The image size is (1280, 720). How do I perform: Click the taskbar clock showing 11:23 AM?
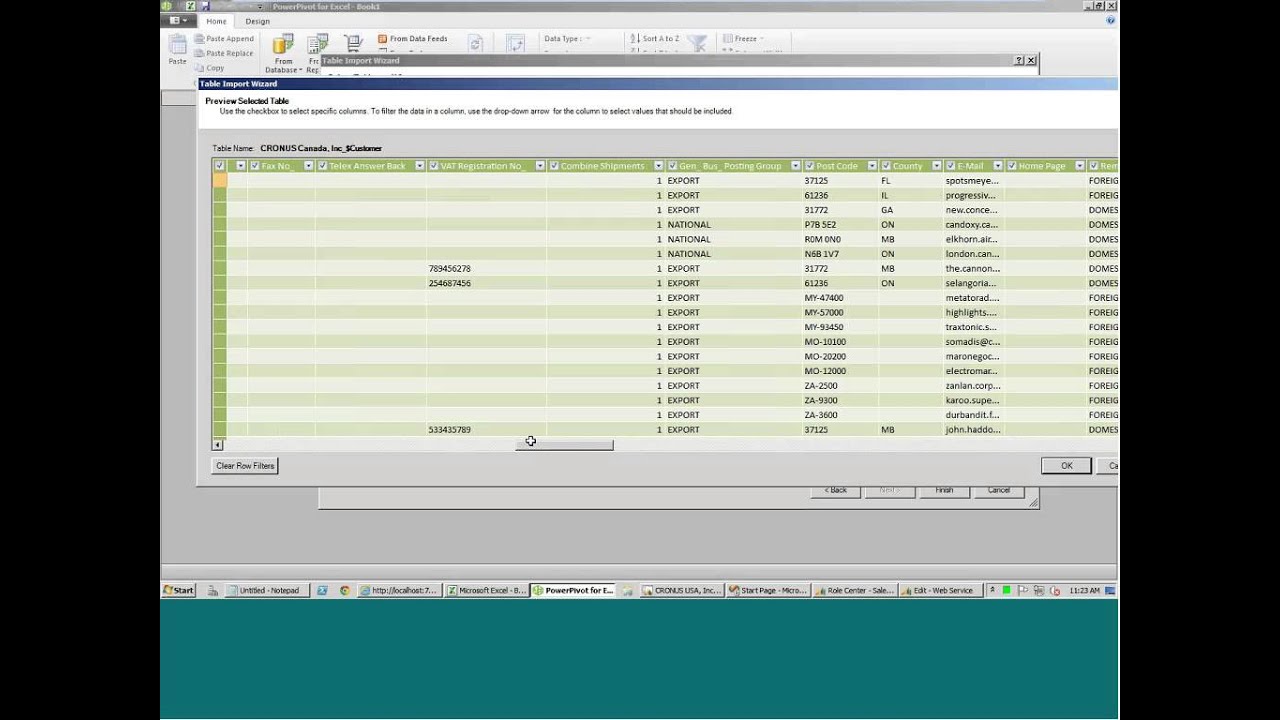pyautogui.click(x=1084, y=591)
